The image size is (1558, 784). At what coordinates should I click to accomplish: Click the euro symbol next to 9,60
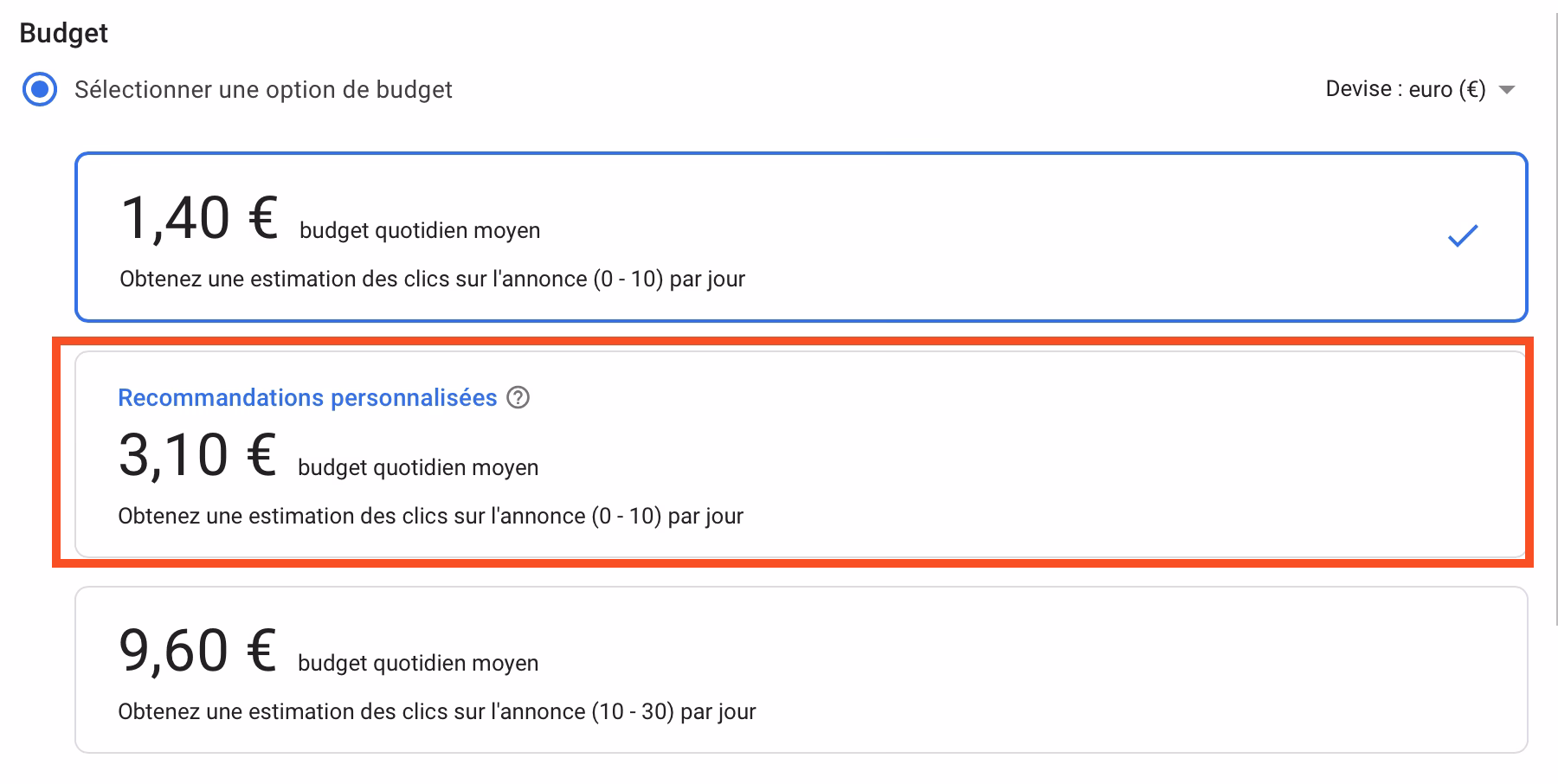[x=261, y=649]
